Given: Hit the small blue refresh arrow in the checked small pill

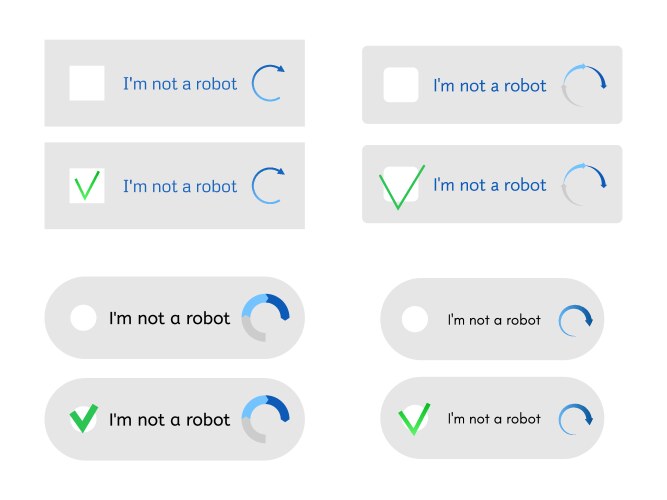Looking at the screenshot, I should [575, 419].
